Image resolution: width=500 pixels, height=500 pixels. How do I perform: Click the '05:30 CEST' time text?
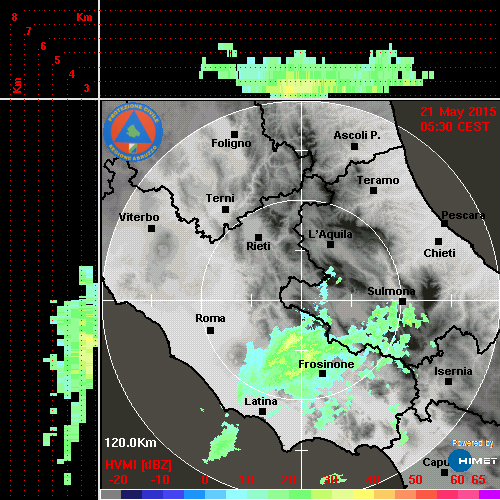[455, 127]
